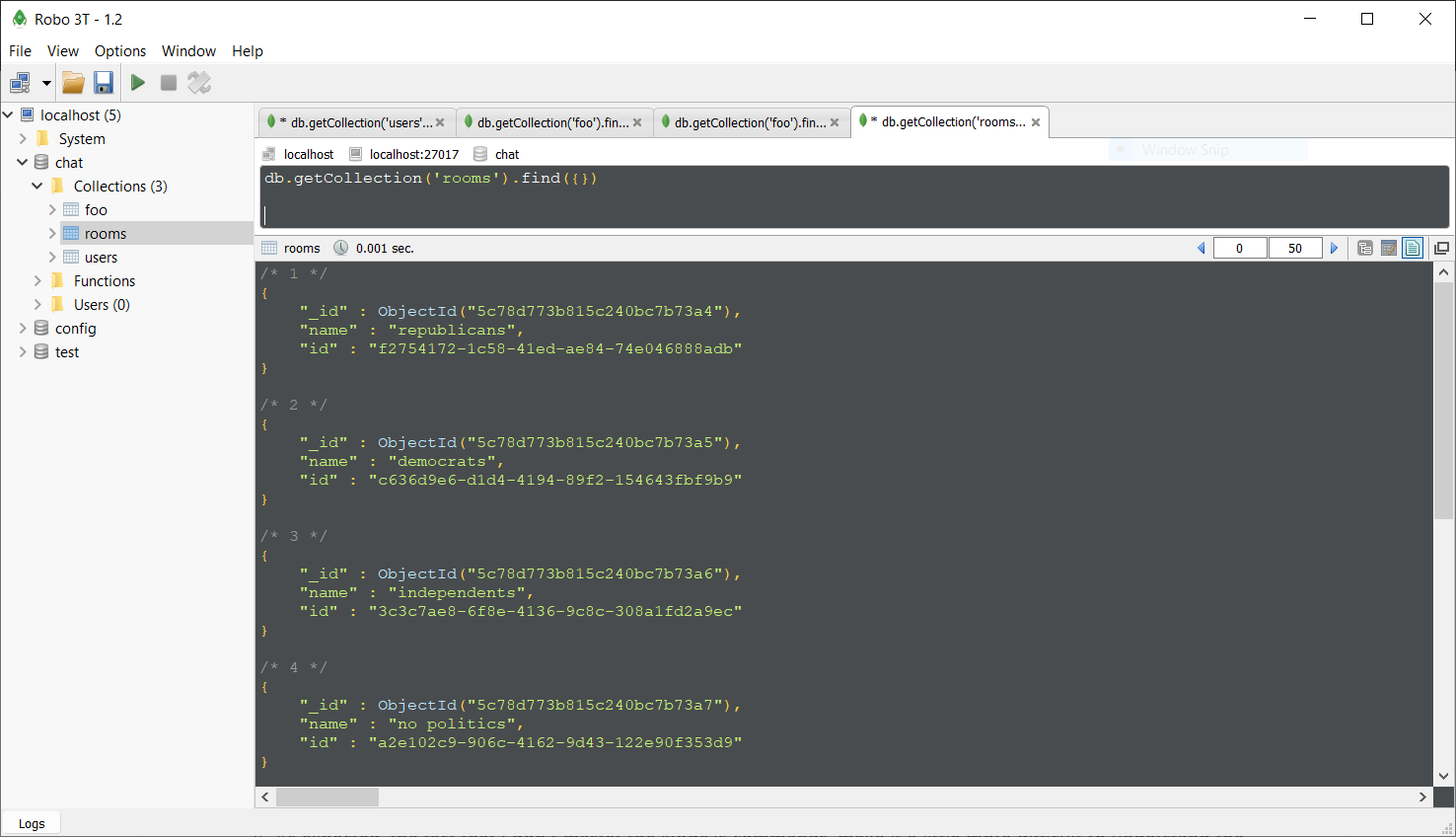This screenshot has height=837, width=1456.
Task: Switch results to table view mode
Action: [x=1389, y=248]
